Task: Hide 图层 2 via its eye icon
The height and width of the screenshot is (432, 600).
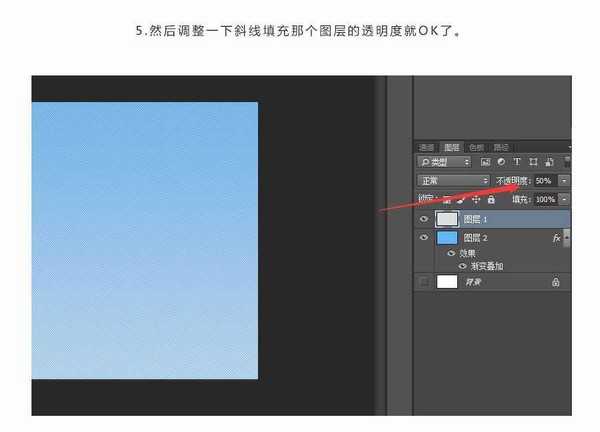Action: 424,238
